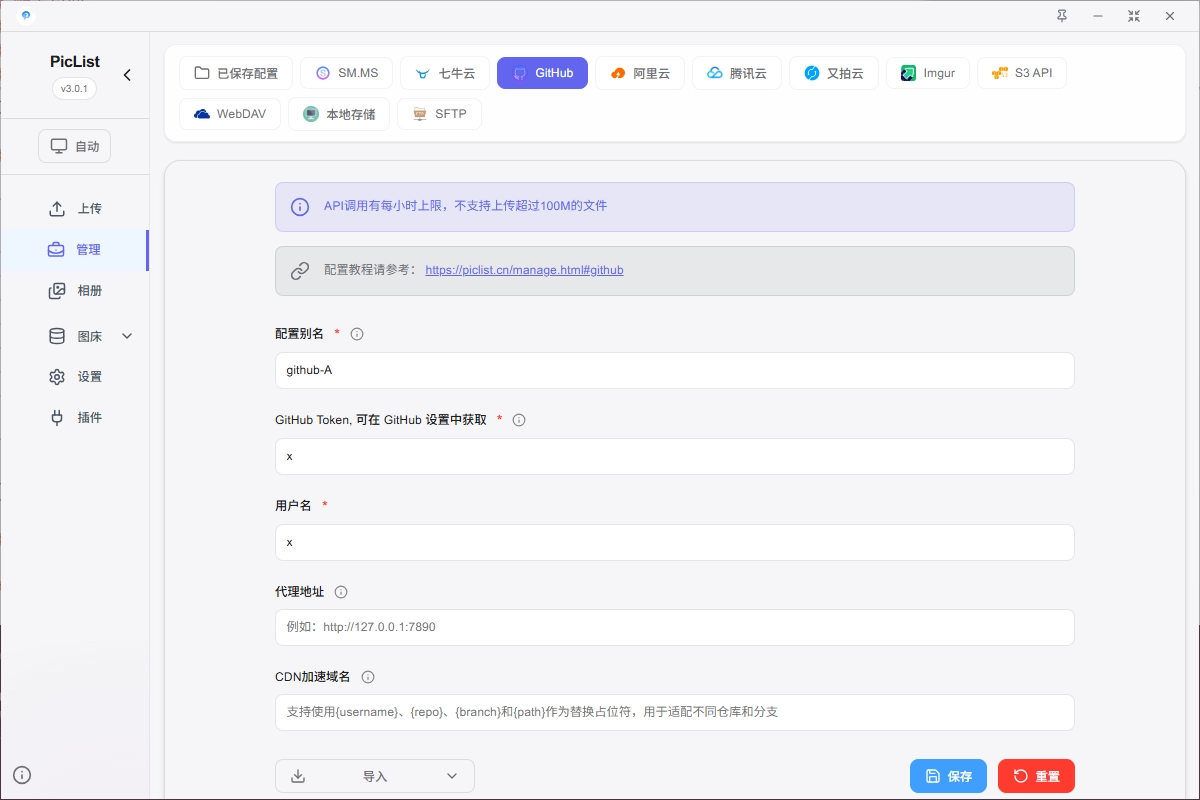Go to 管理 in the sidebar
1200x800 pixels.
pos(75,250)
